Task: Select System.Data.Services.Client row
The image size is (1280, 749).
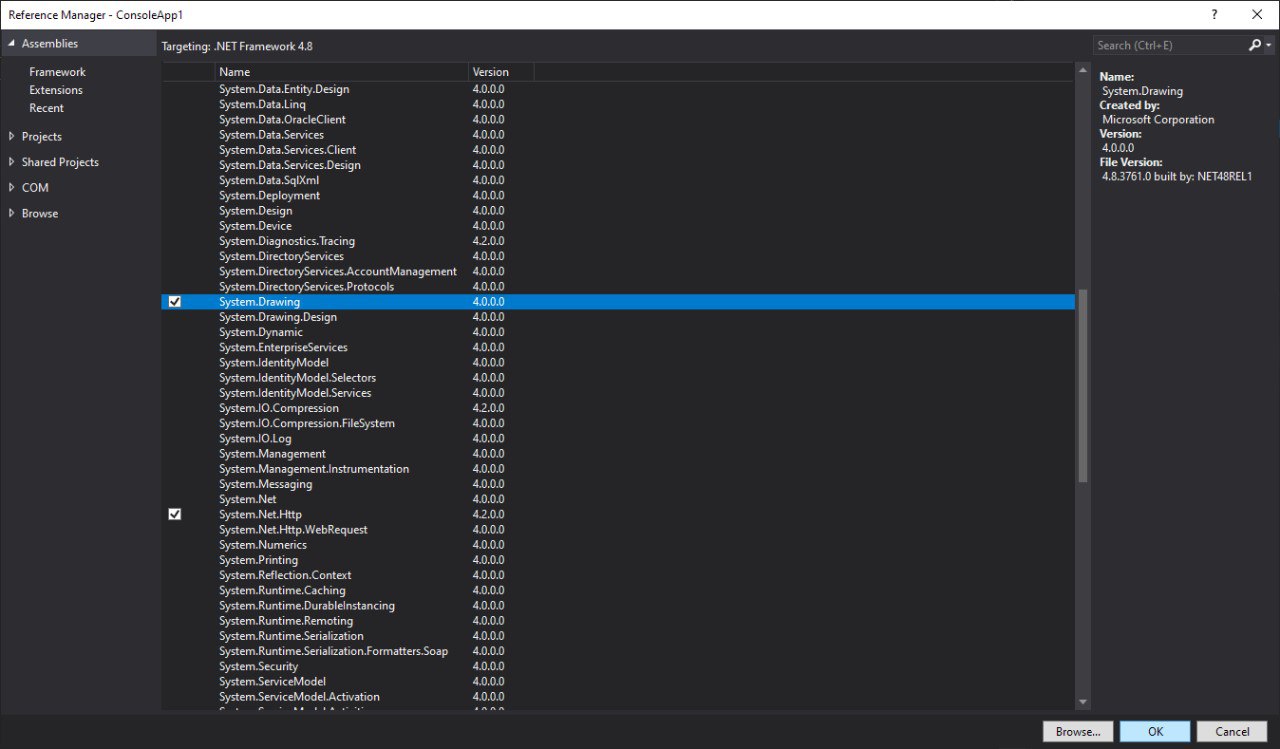Action: 618,150
